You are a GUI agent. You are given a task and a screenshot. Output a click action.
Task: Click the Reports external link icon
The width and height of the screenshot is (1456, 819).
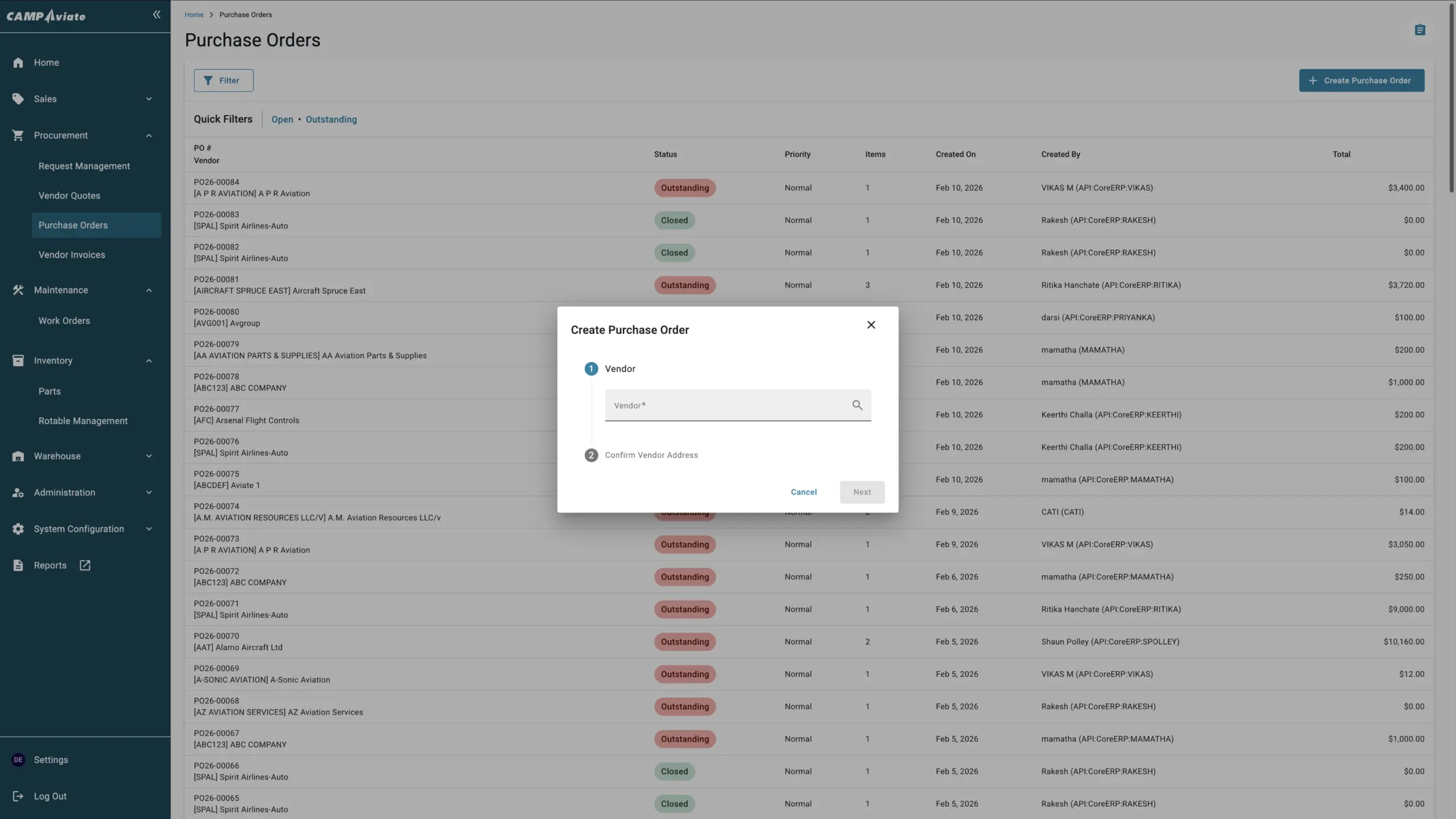[85, 565]
